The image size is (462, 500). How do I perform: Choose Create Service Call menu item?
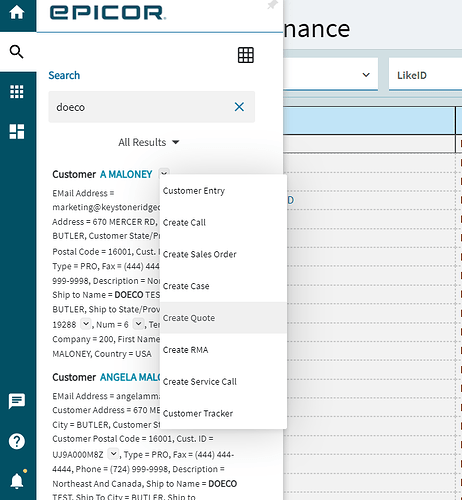pos(223,382)
